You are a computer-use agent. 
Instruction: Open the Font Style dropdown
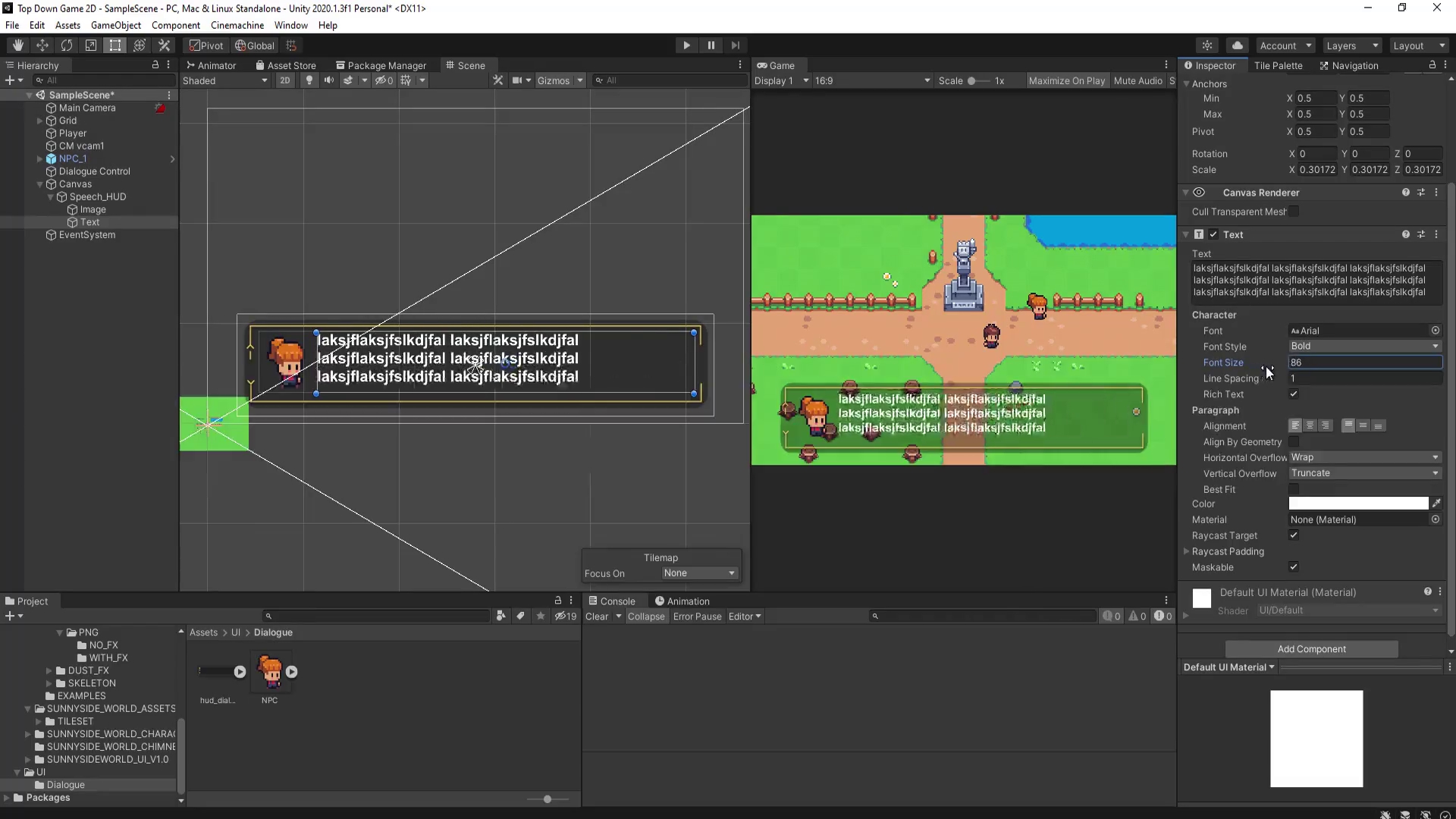coord(1364,347)
